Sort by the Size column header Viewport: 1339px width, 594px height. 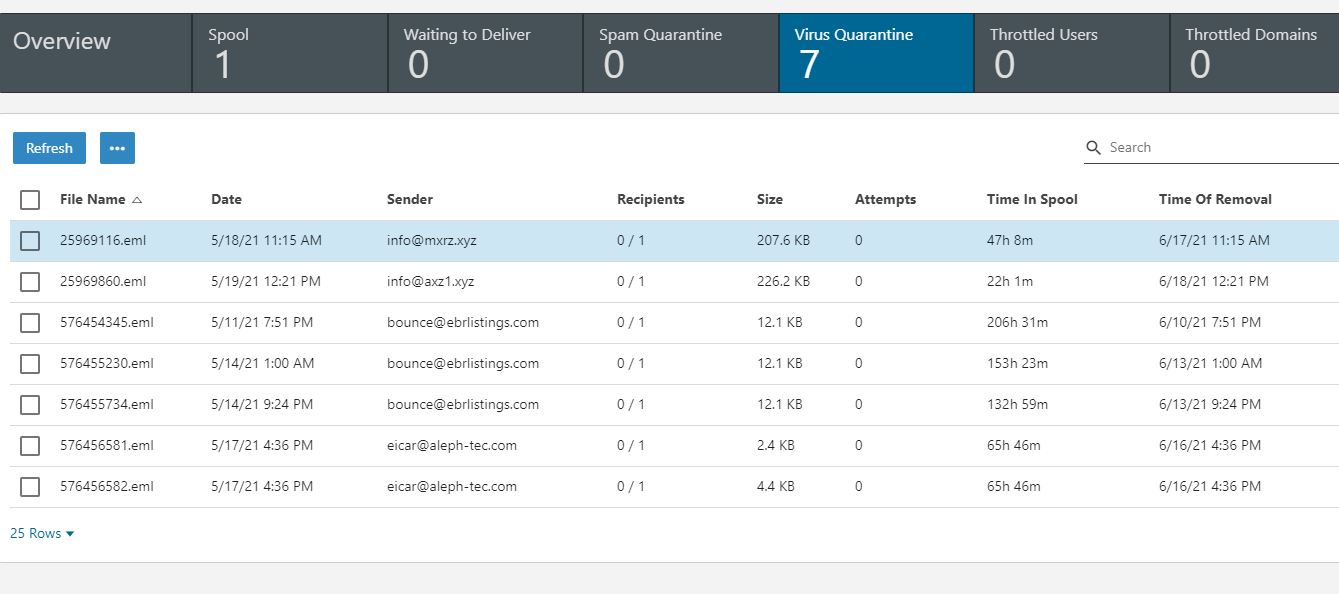click(770, 200)
